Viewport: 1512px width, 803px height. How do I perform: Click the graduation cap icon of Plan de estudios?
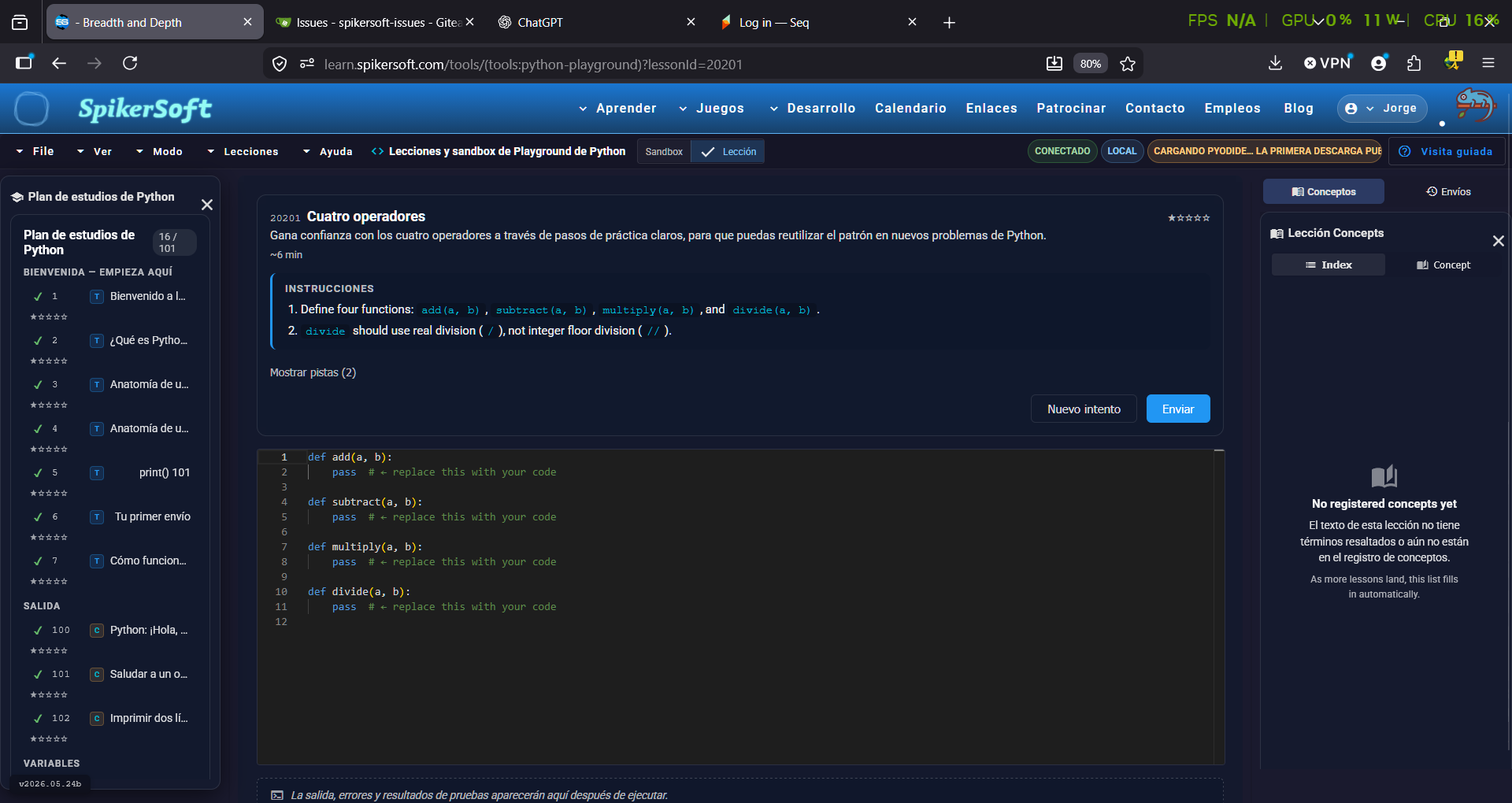click(17, 197)
